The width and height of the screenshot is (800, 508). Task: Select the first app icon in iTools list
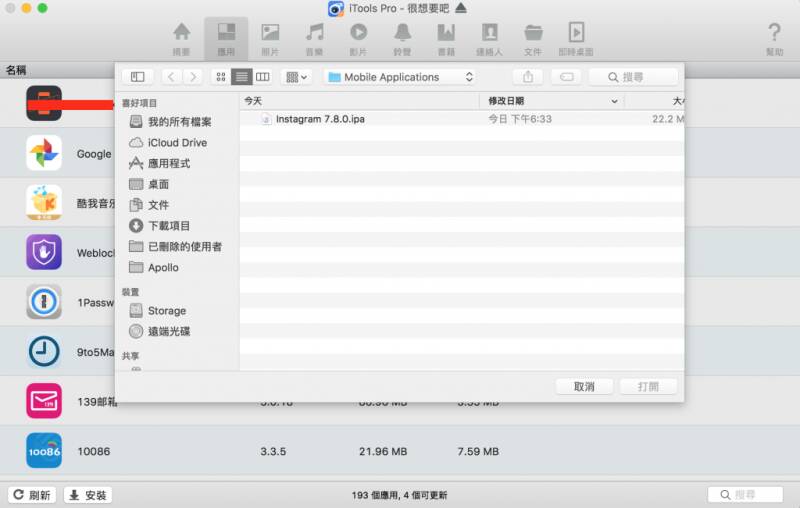44,103
